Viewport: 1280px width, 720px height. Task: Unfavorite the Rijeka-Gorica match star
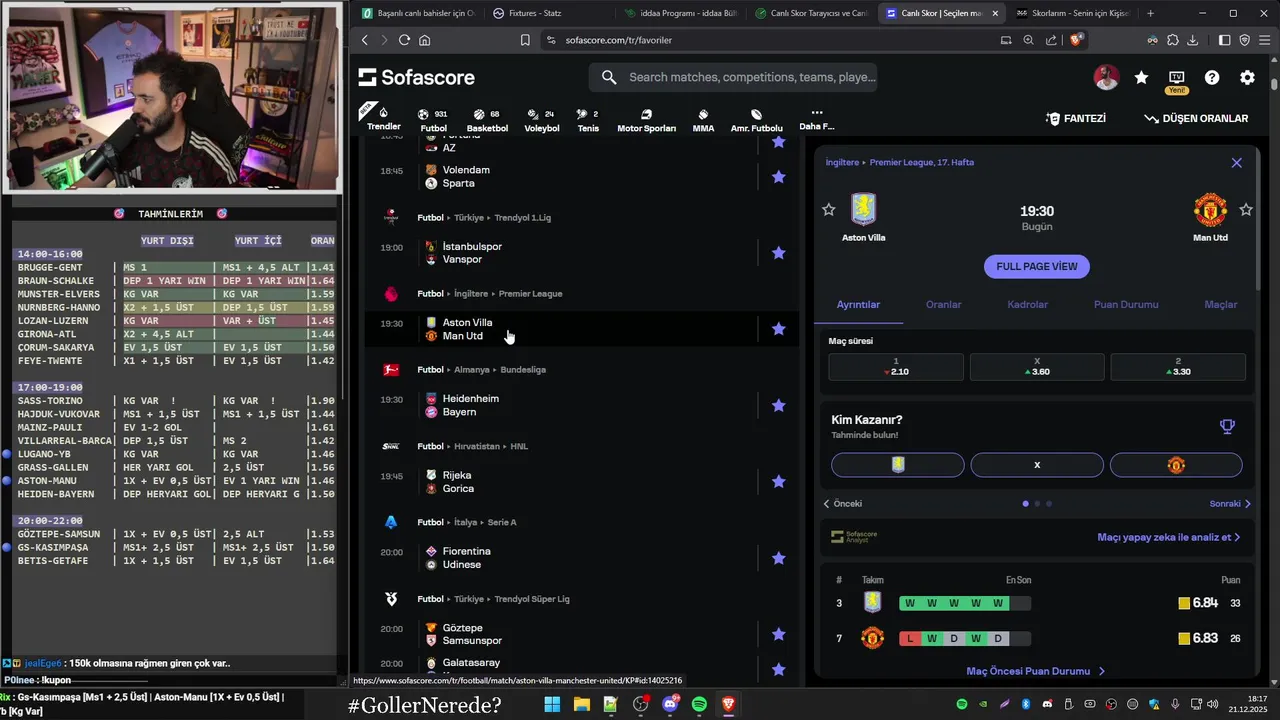[x=779, y=482]
